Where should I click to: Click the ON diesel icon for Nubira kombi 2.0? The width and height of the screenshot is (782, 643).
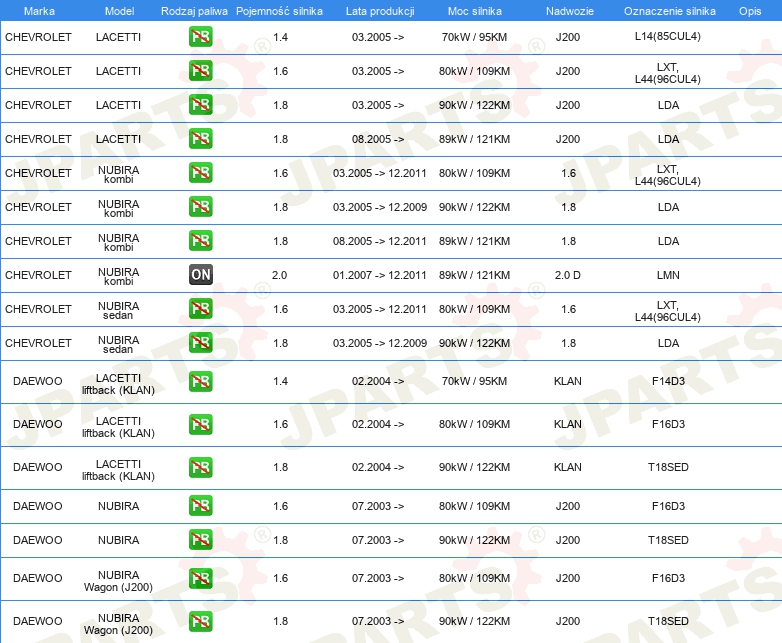point(200,275)
